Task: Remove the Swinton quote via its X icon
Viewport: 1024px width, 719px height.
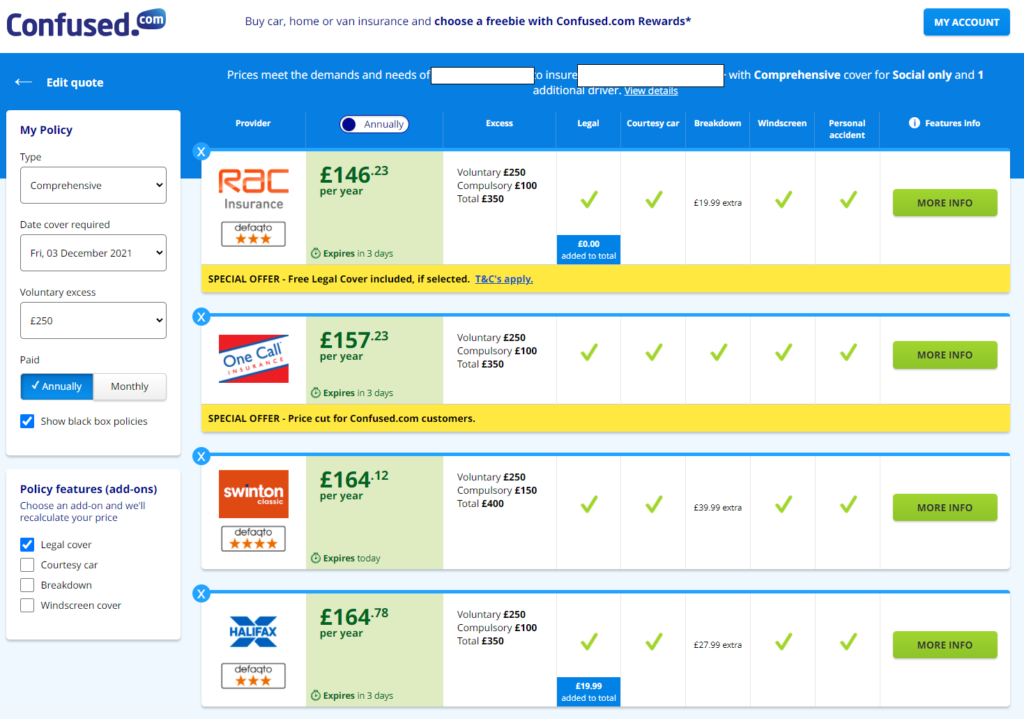Action: tap(201, 456)
